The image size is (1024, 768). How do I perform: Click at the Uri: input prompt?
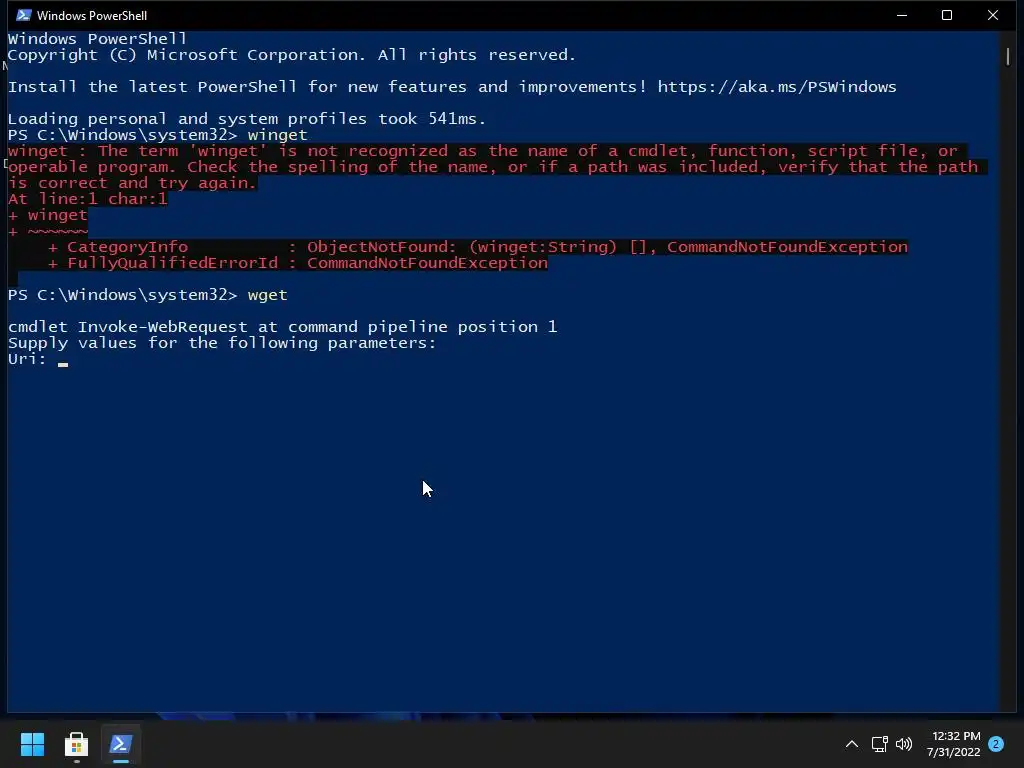(x=63, y=360)
